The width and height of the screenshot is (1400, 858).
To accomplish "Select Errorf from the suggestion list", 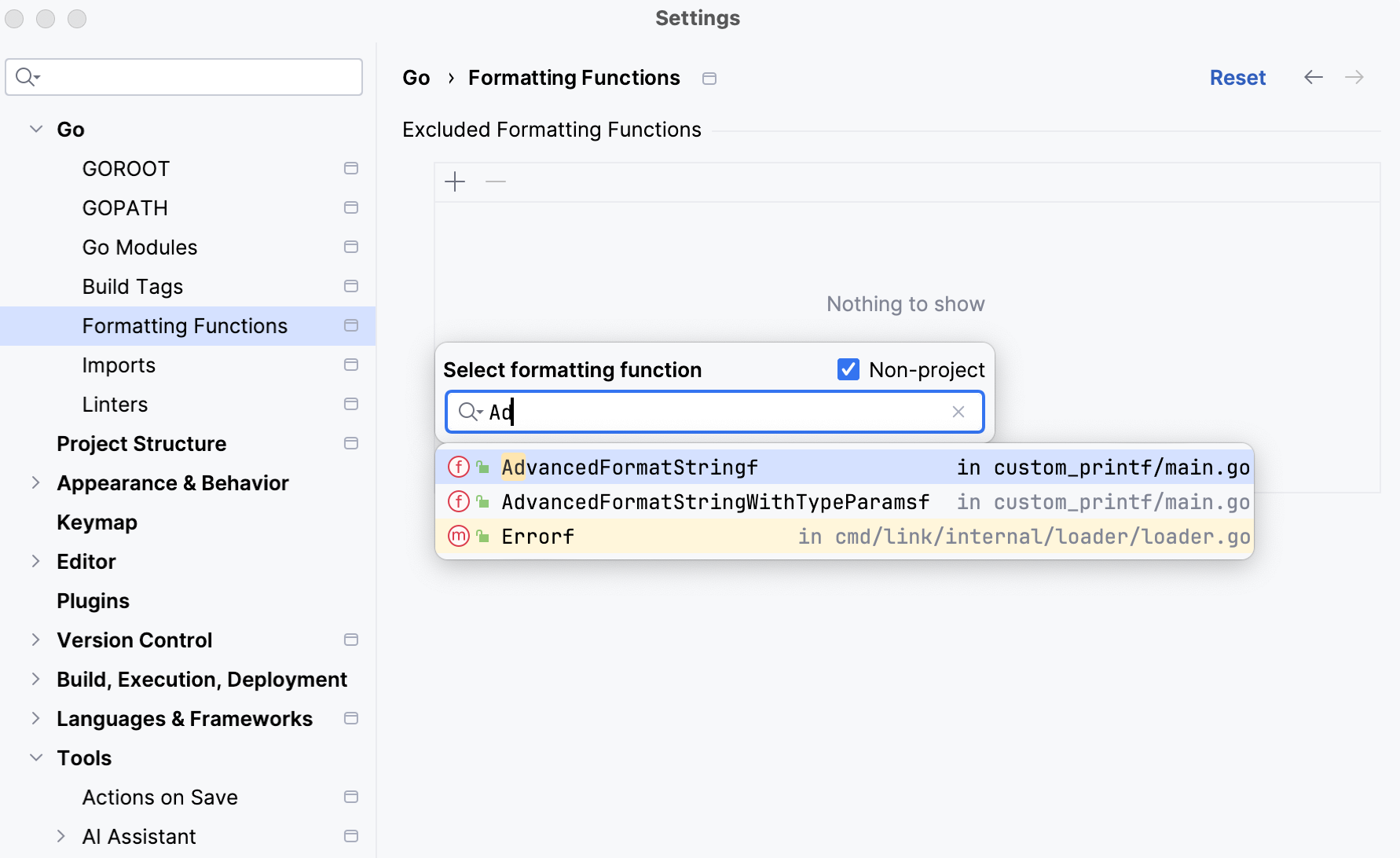I will click(538, 536).
